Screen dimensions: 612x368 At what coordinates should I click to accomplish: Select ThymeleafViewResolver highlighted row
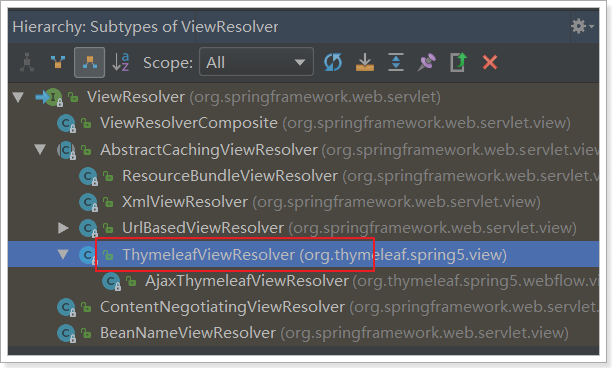coord(303,254)
